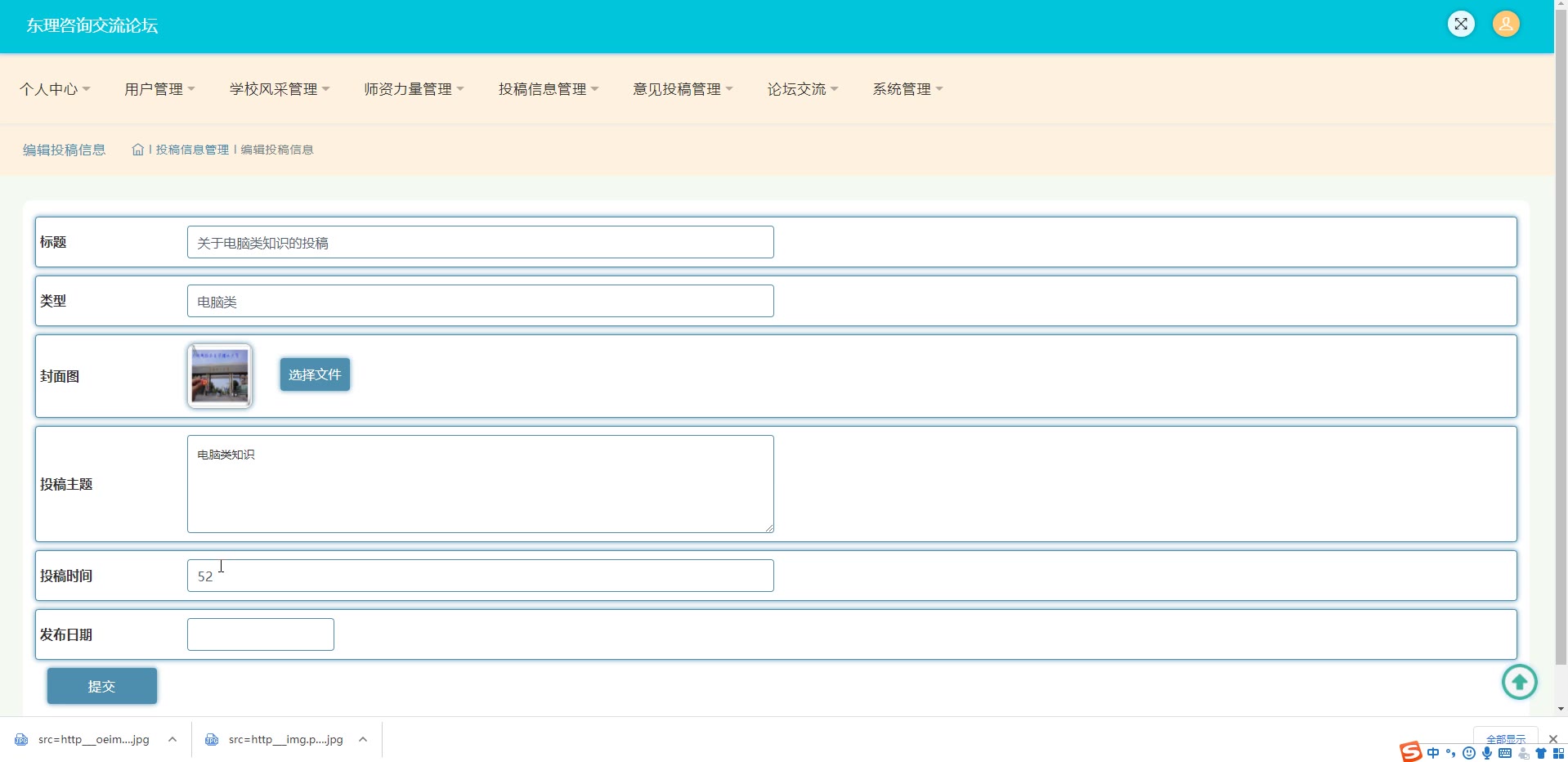
Task: Click the 编辑投稿信息 breadcrumb item
Action: point(277,150)
